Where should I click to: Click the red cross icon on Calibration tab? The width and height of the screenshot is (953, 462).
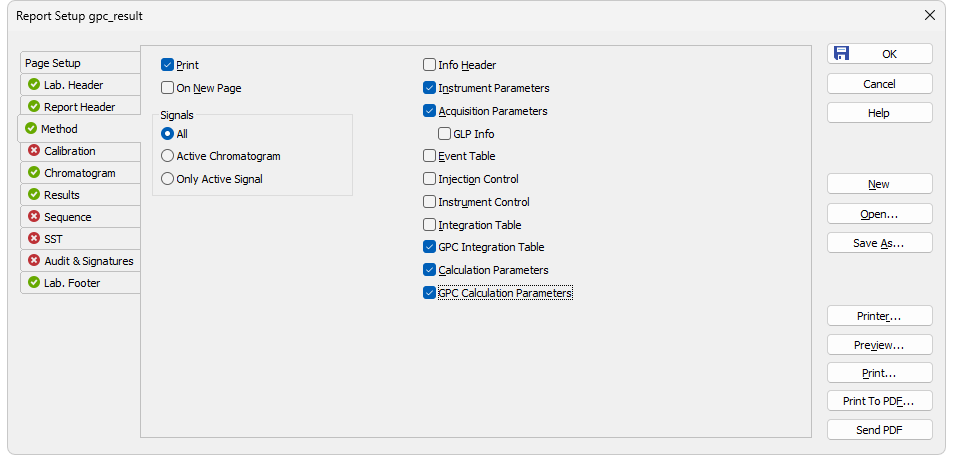34,151
